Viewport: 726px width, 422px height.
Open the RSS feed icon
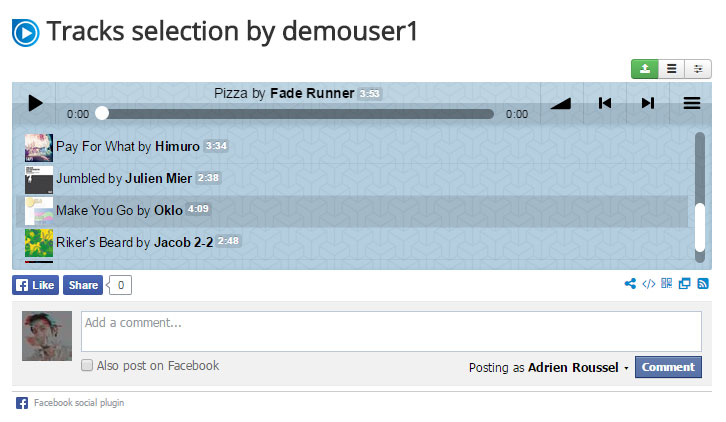pos(703,284)
